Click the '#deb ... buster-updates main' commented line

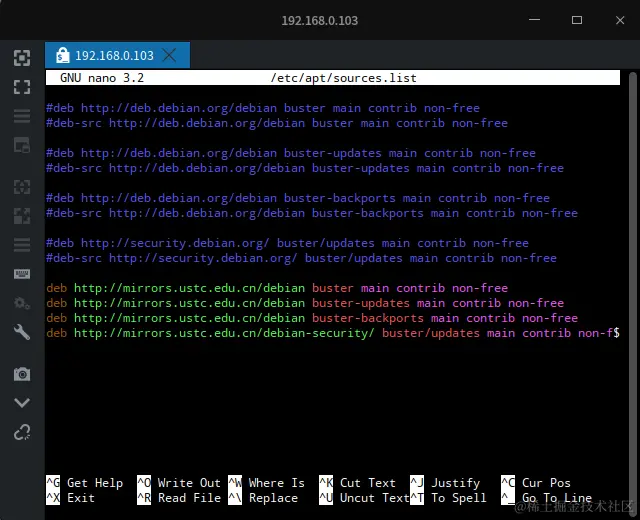[291, 153]
